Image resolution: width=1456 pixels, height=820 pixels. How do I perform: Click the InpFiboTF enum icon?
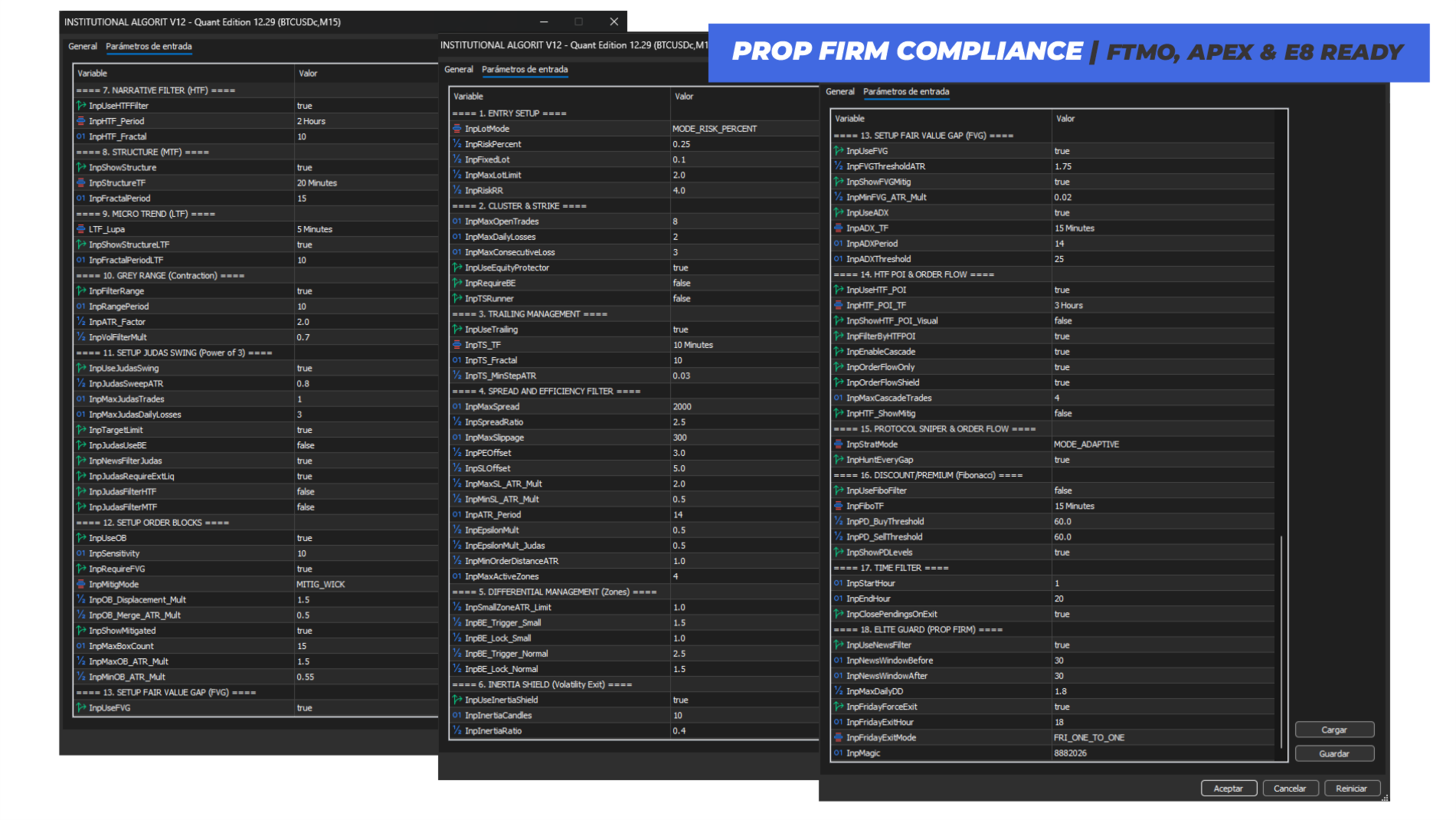pos(838,506)
